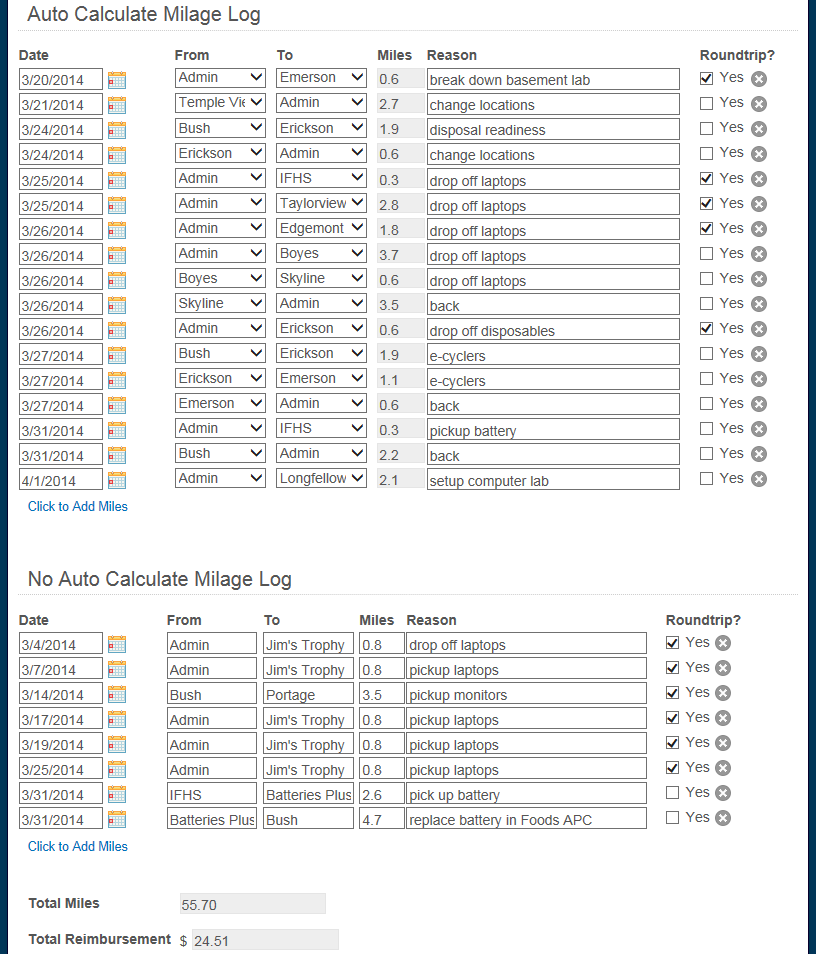This screenshot has width=816, height=954.
Task: Click the 3.7 miles value for Admin to Boyes
Action: point(400,255)
